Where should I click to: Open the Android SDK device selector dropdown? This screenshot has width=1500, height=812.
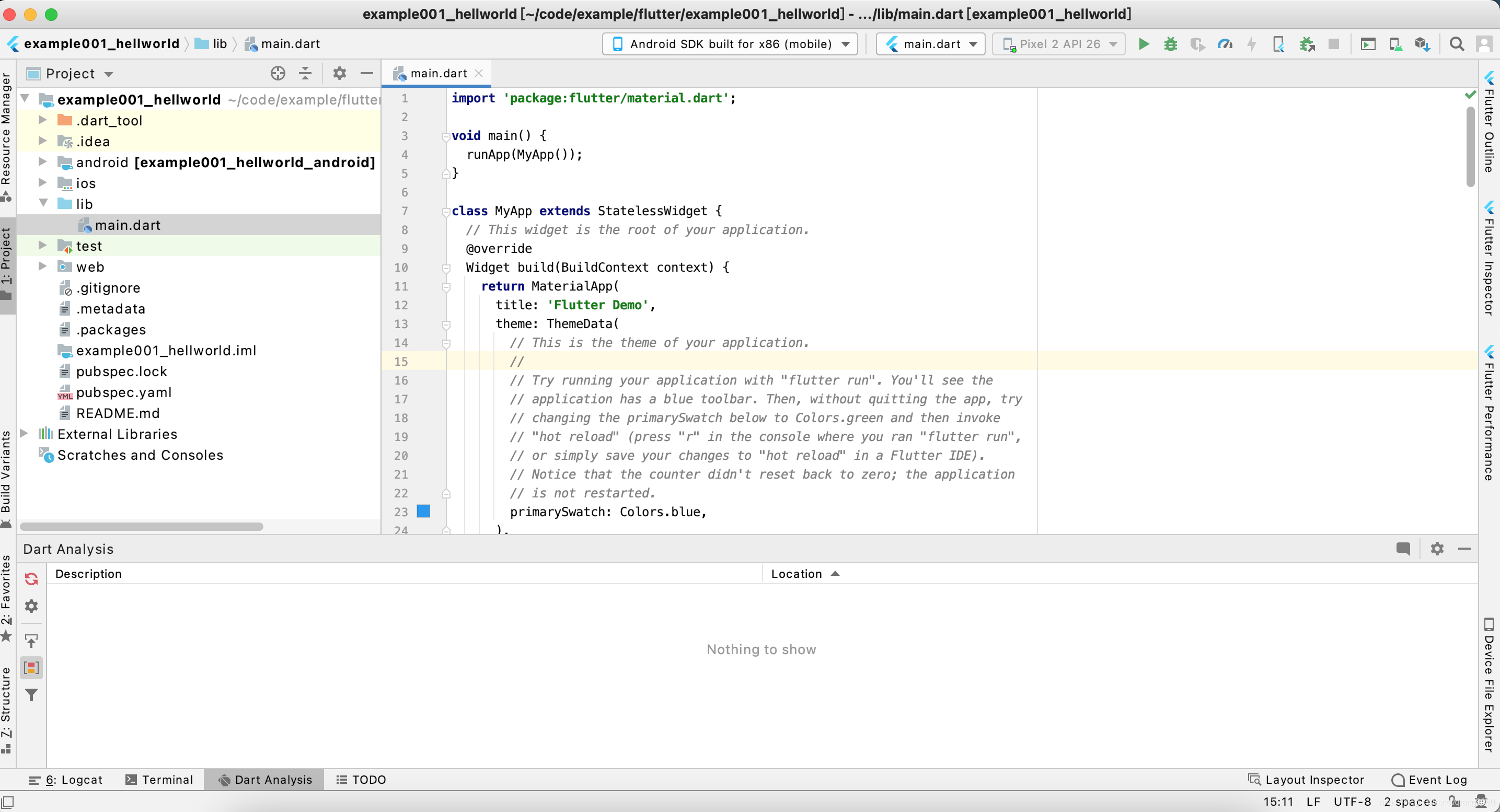(730, 44)
